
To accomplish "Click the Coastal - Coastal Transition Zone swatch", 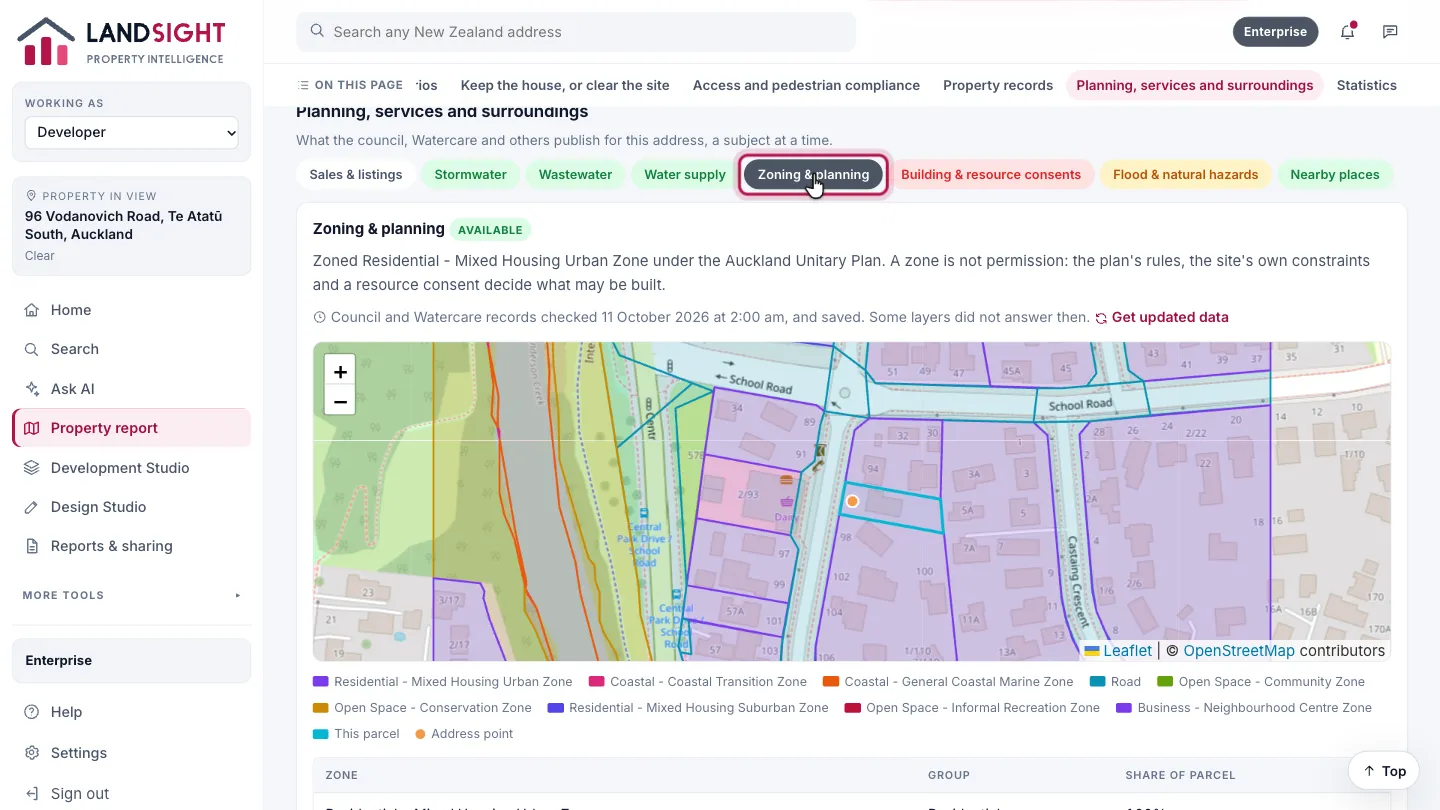I will tap(597, 681).
